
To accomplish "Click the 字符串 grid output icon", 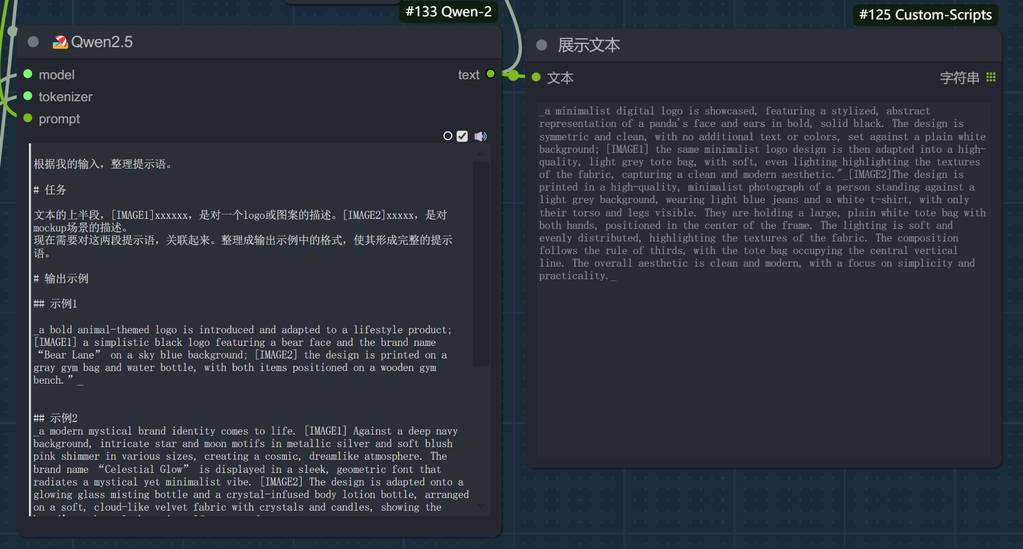I will pyautogui.click(x=991, y=77).
